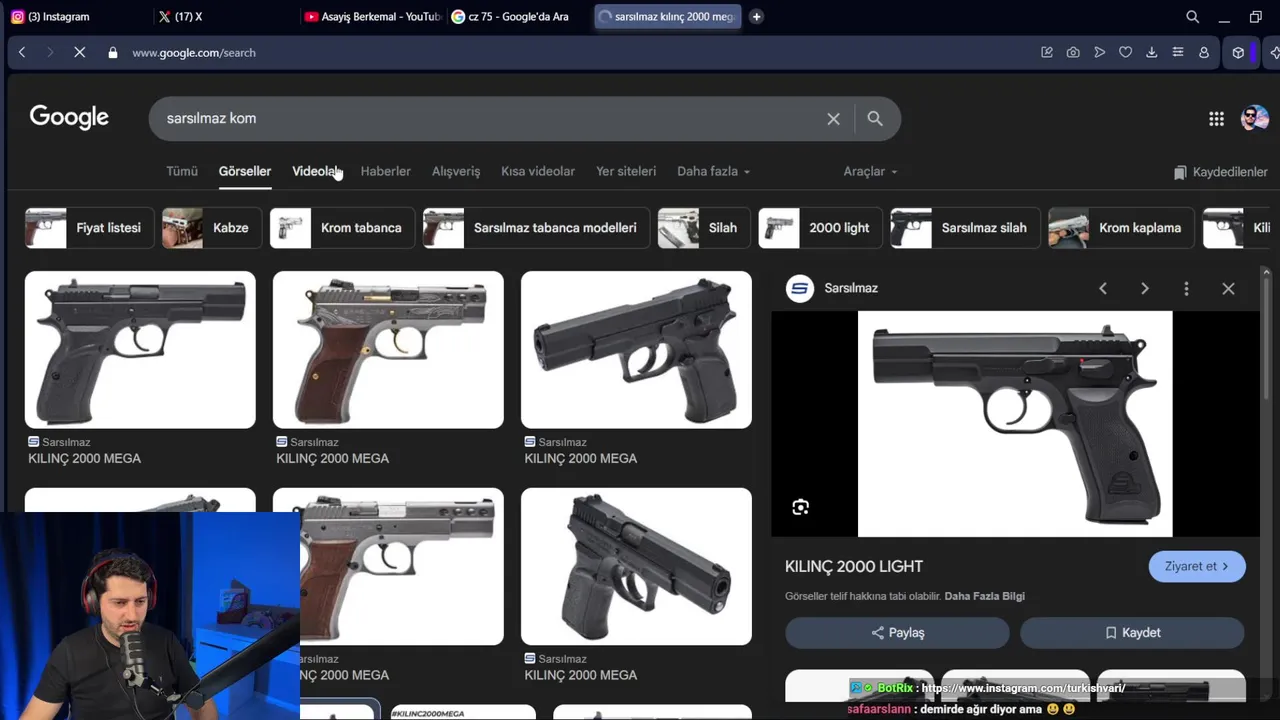This screenshot has height=720, width=1280.
Task: Click the browser forward arrow
Action: click(50, 52)
